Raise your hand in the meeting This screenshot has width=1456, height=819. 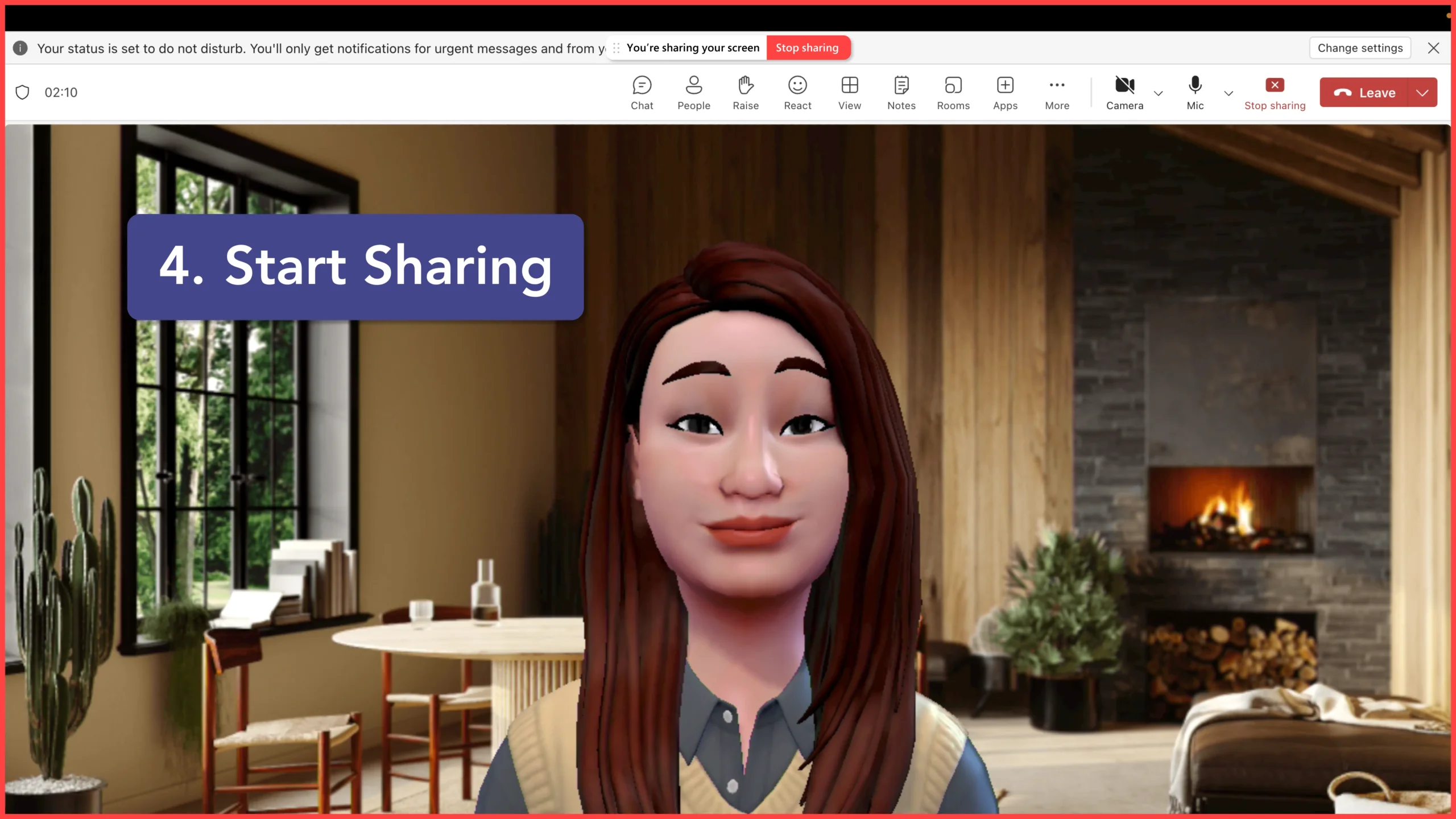(x=745, y=93)
